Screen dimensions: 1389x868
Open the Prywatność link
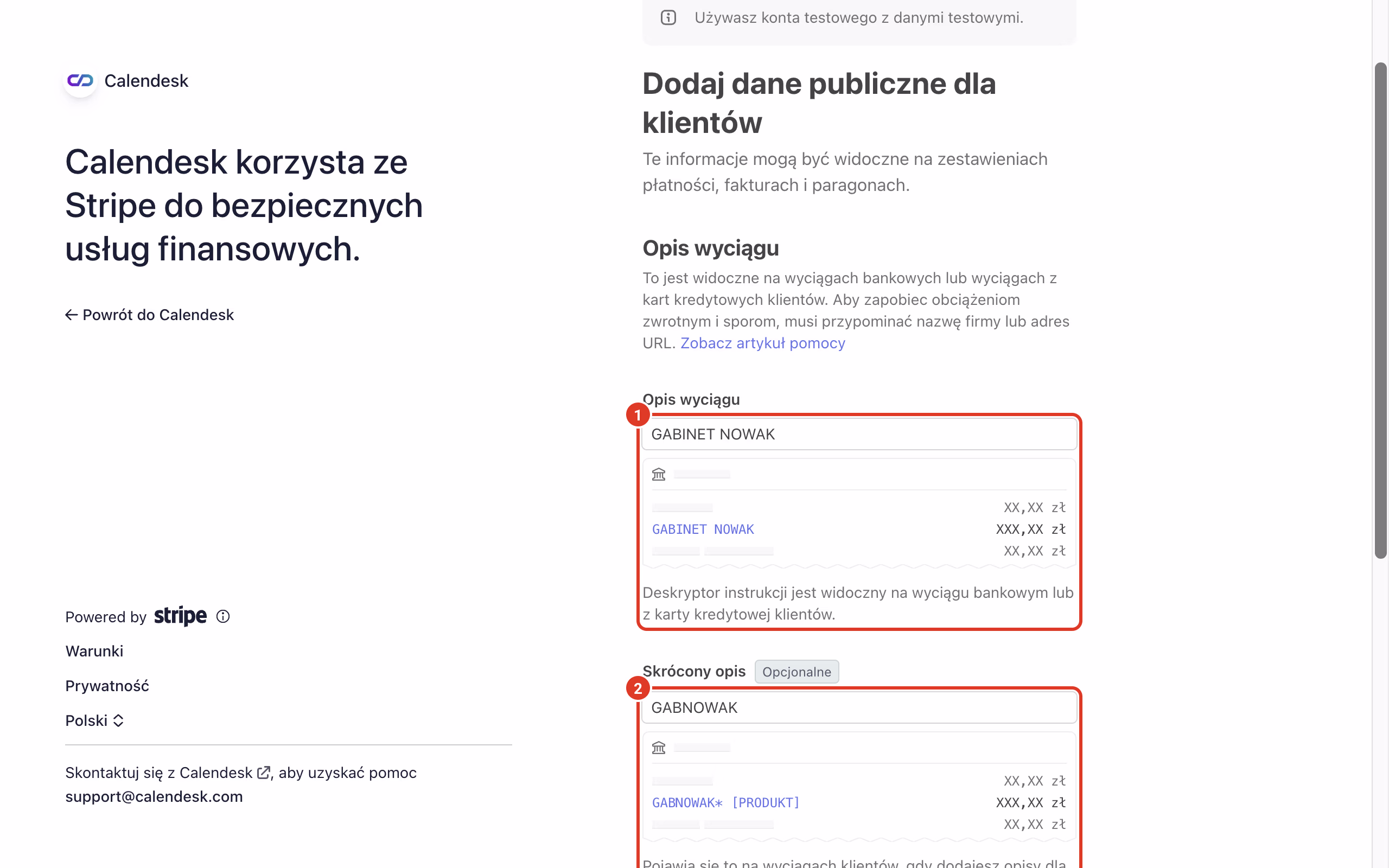pos(107,686)
